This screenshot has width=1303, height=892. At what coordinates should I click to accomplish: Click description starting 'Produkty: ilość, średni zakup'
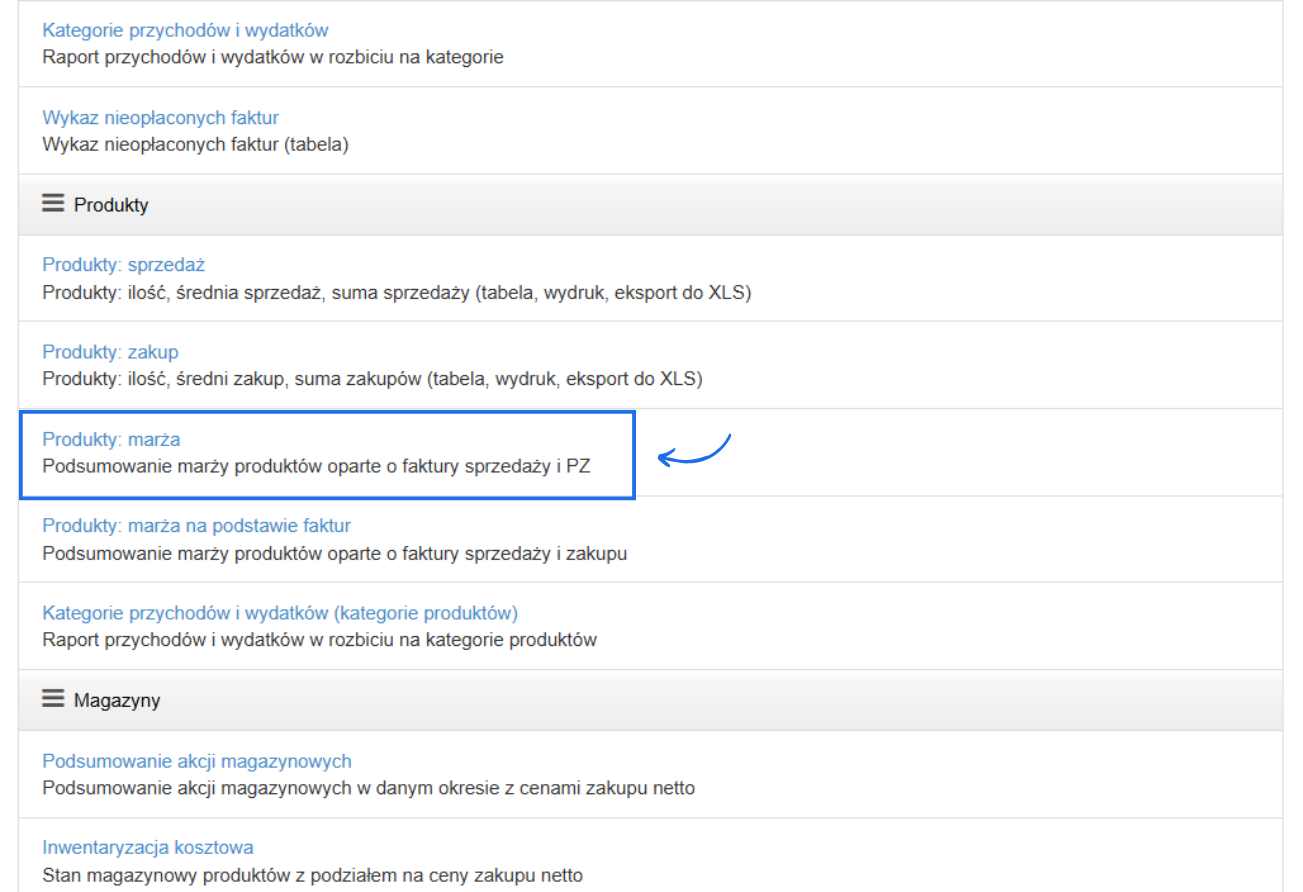point(373,379)
